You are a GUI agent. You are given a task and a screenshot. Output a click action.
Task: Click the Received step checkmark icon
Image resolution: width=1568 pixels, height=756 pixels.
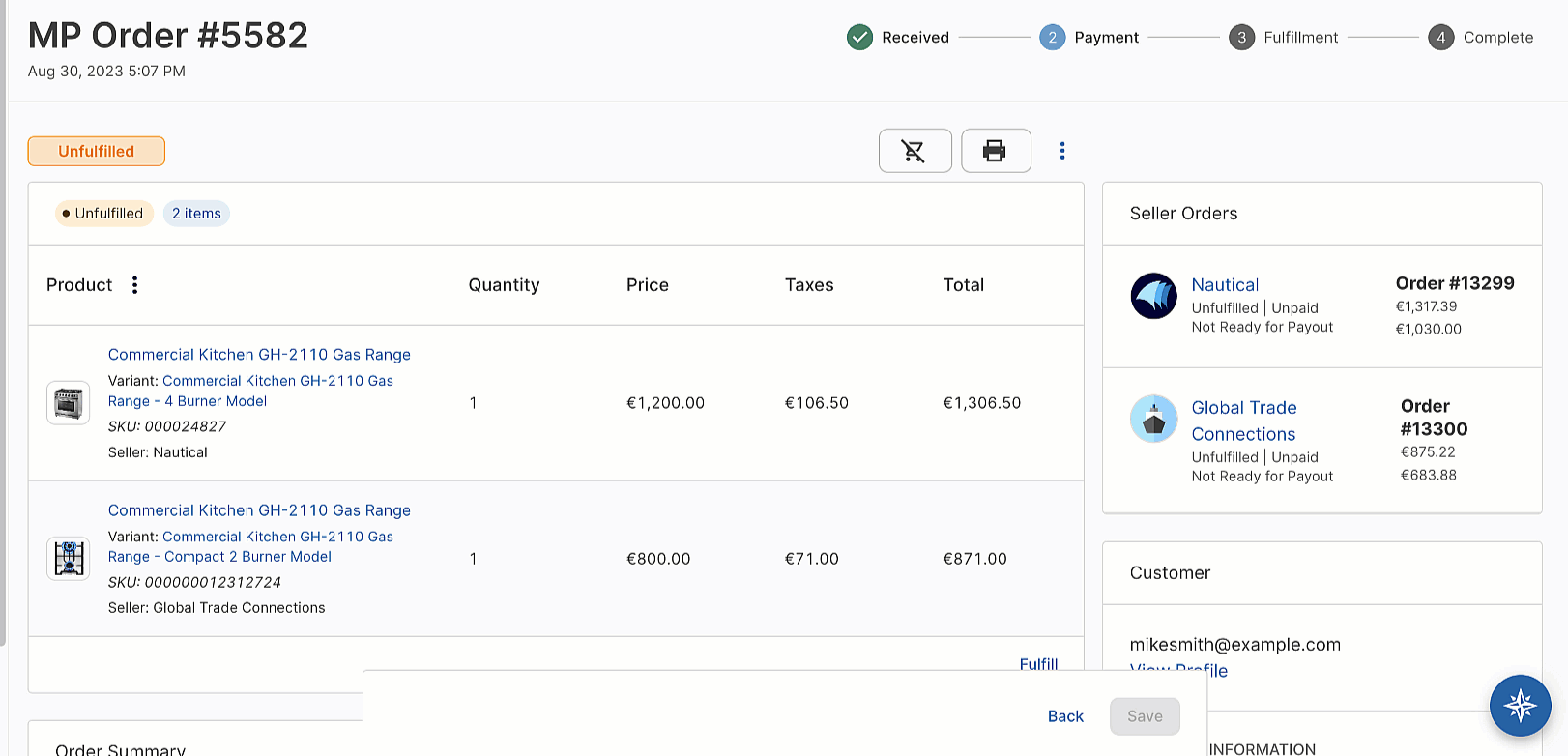coord(859,38)
